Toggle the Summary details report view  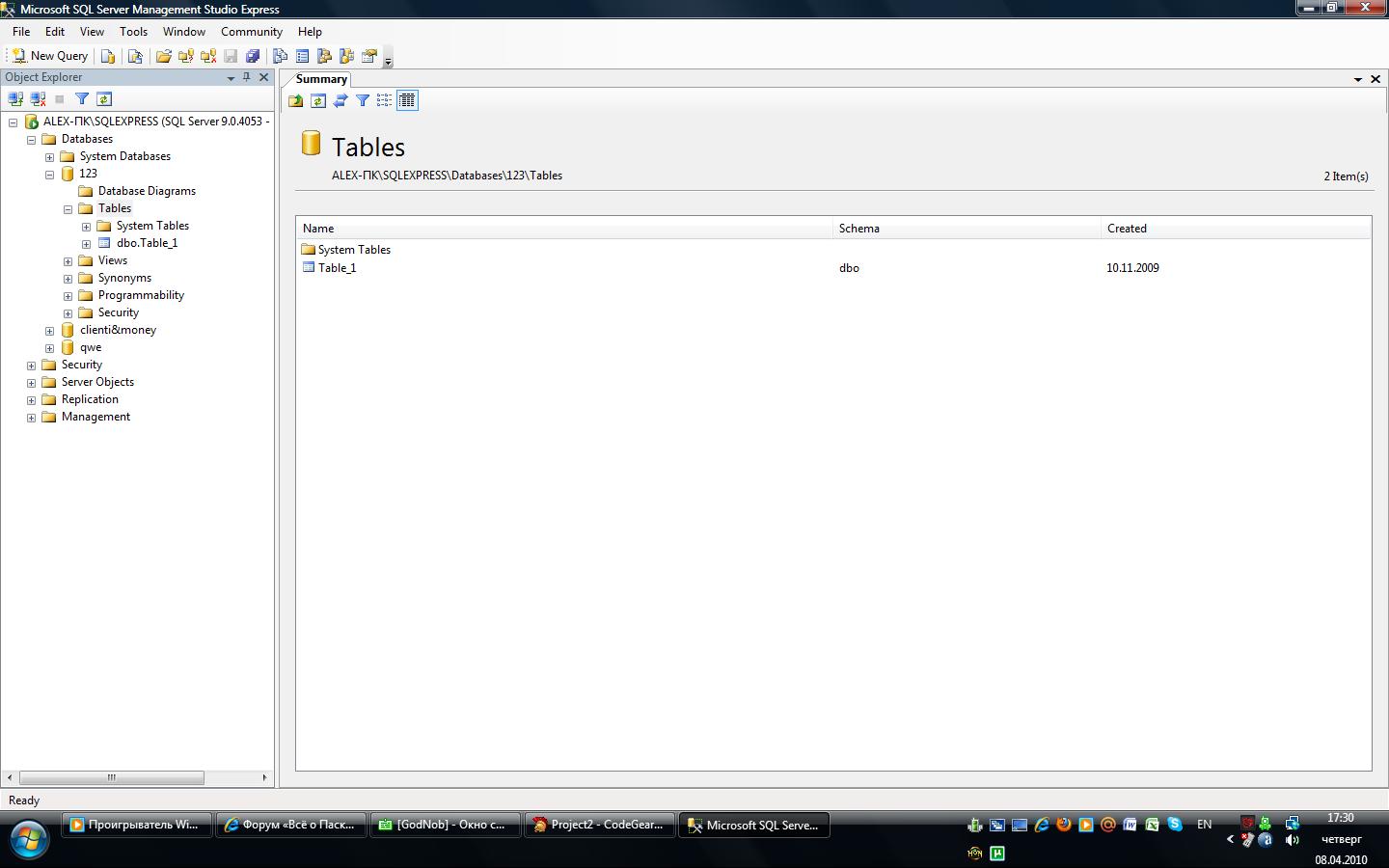(x=407, y=100)
